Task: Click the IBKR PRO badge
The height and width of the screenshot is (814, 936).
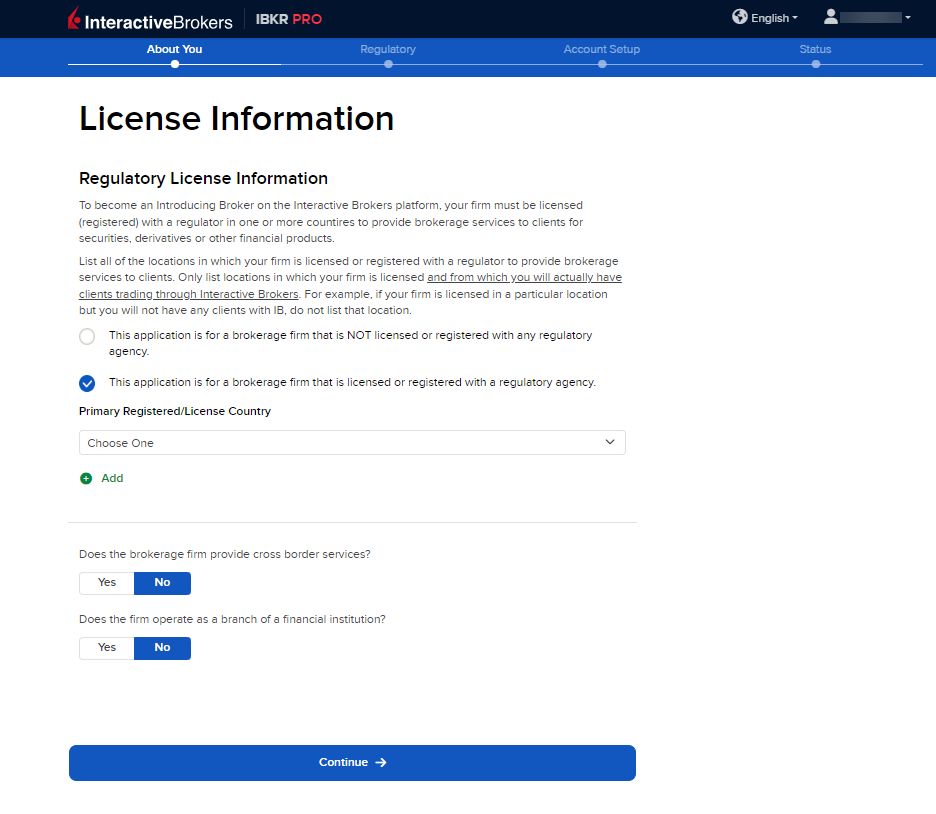Action: (x=289, y=19)
